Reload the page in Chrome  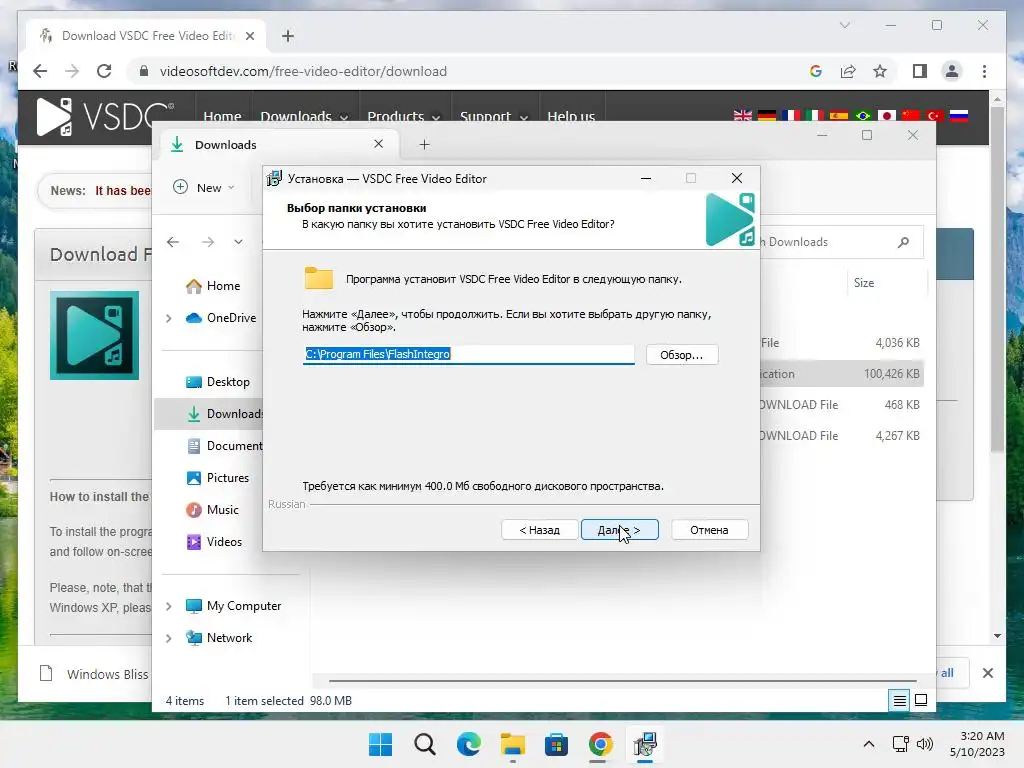tap(104, 71)
